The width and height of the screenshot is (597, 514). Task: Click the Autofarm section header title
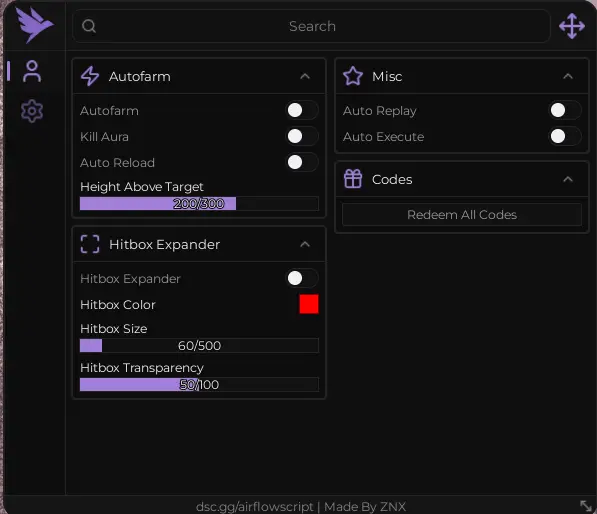pos(140,77)
